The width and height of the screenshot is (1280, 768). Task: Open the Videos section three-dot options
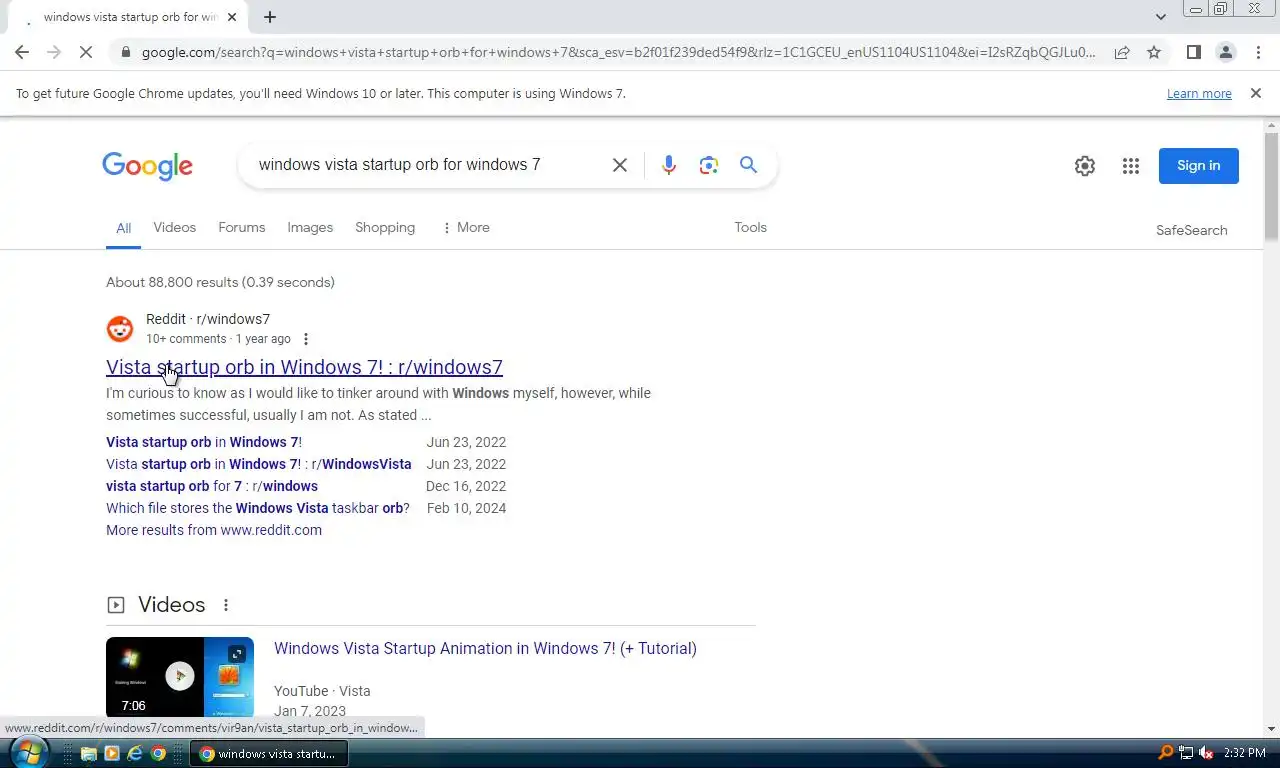pyautogui.click(x=226, y=605)
